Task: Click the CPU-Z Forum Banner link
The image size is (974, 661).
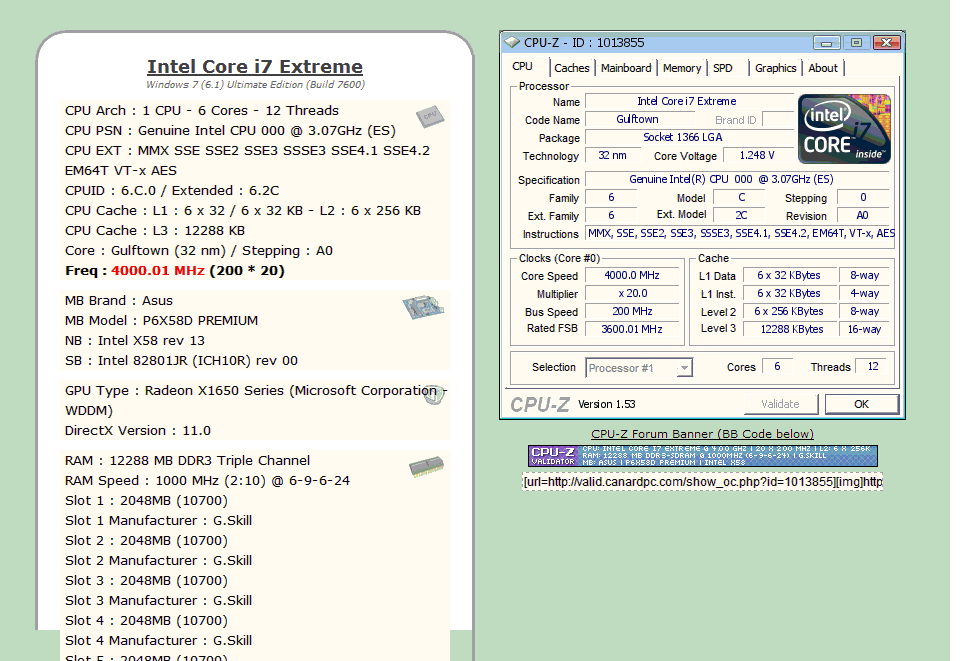Action: [x=702, y=434]
